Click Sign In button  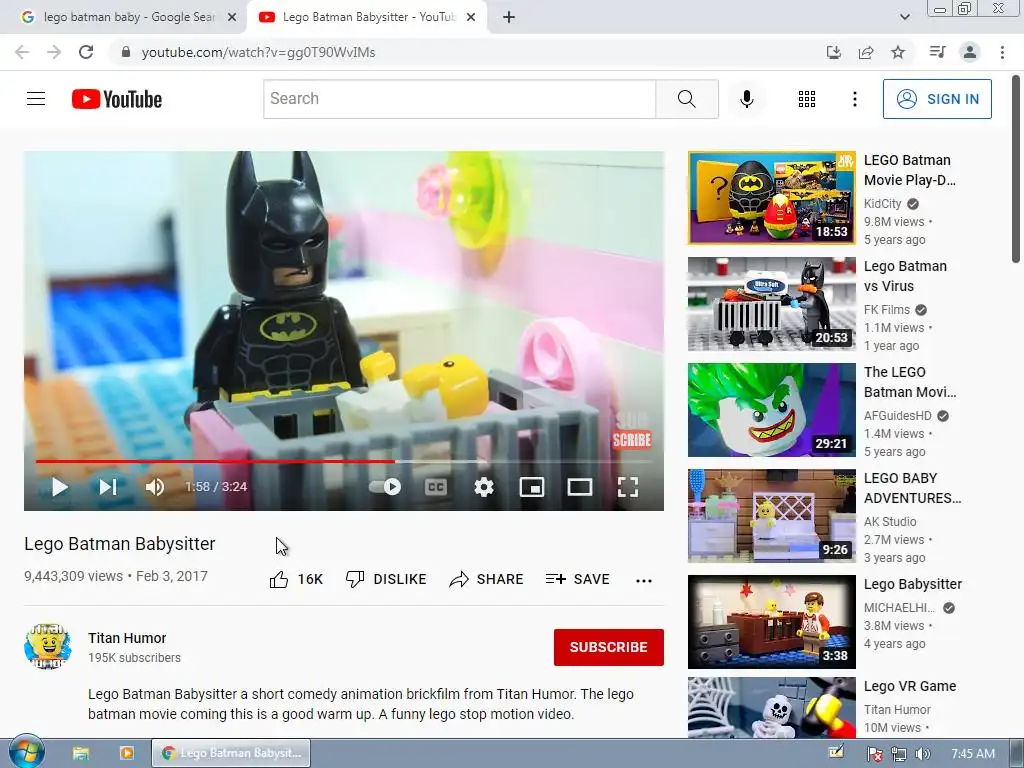click(x=937, y=99)
